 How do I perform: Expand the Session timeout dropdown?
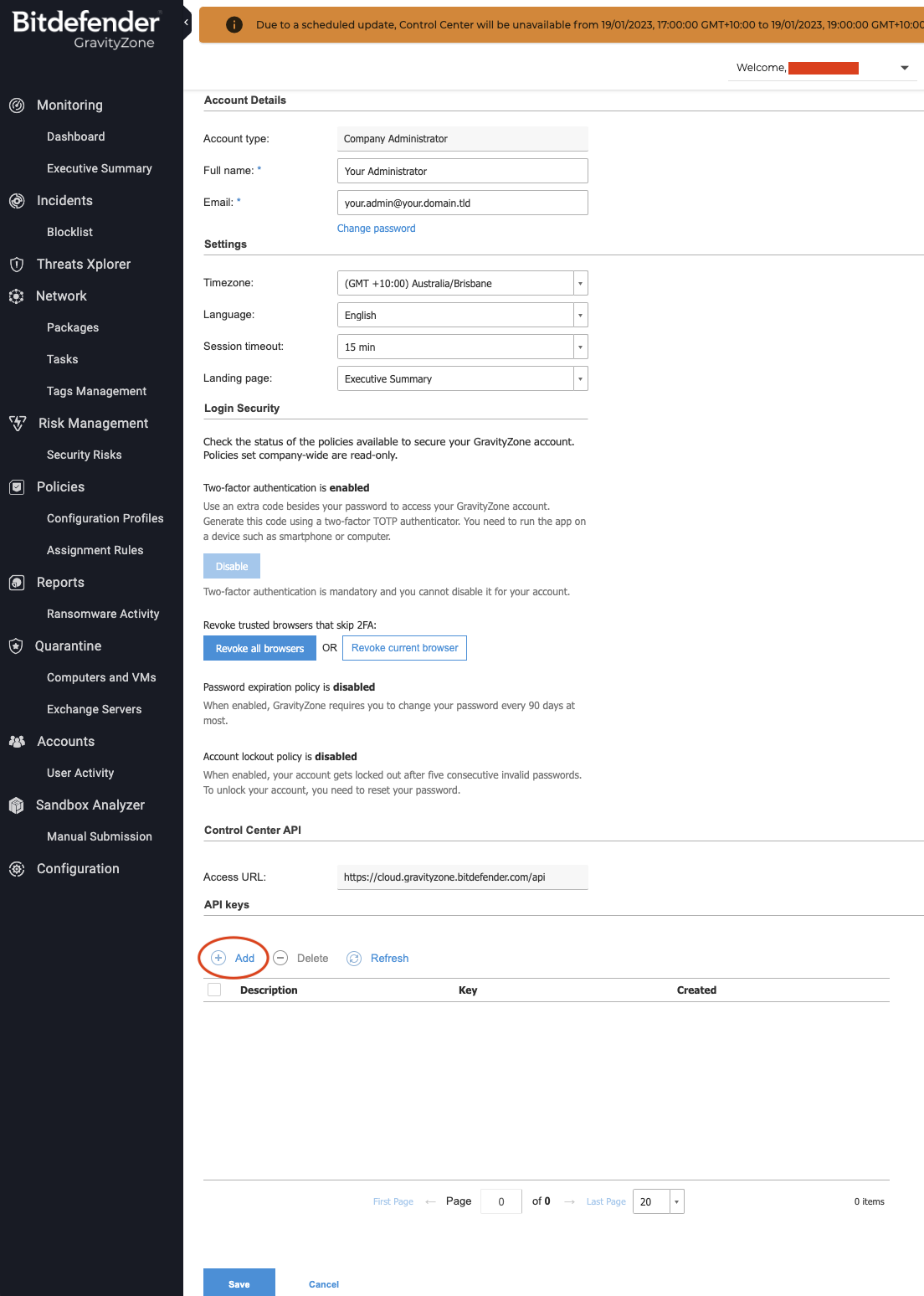pyautogui.click(x=579, y=346)
